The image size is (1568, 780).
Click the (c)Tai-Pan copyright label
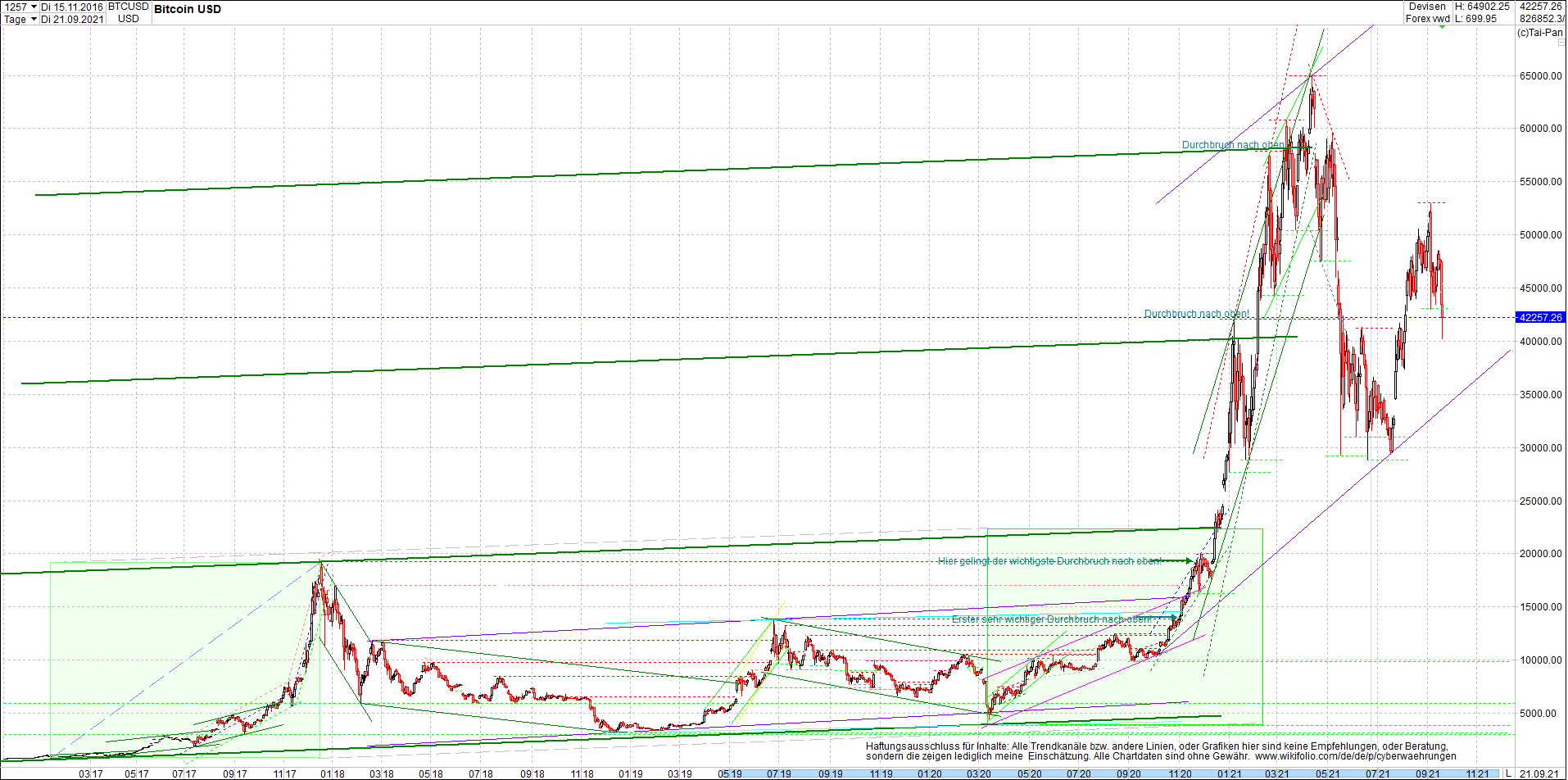1540,33
